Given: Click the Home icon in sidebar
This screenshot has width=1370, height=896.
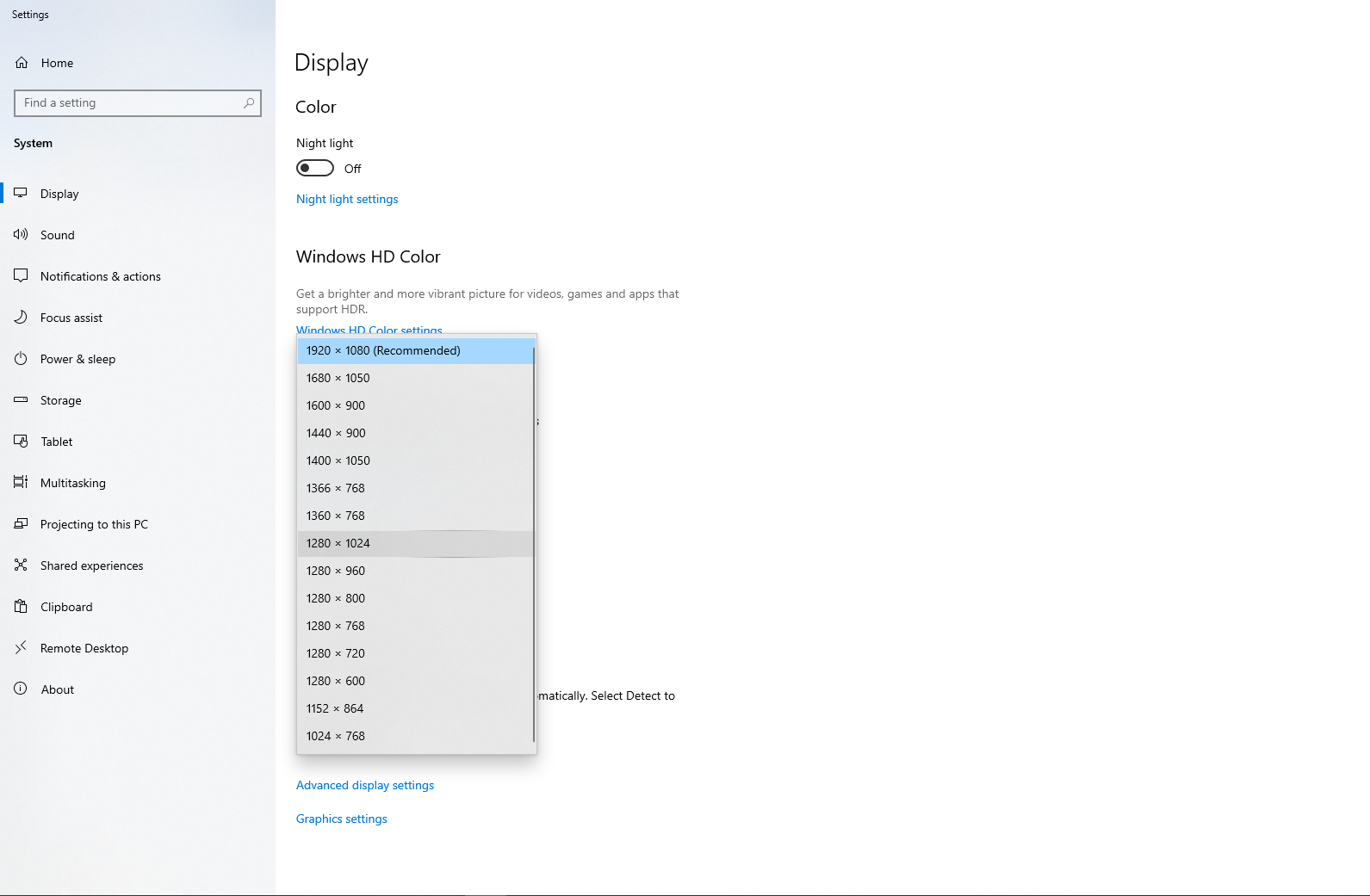Looking at the screenshot, I should 22,63.
